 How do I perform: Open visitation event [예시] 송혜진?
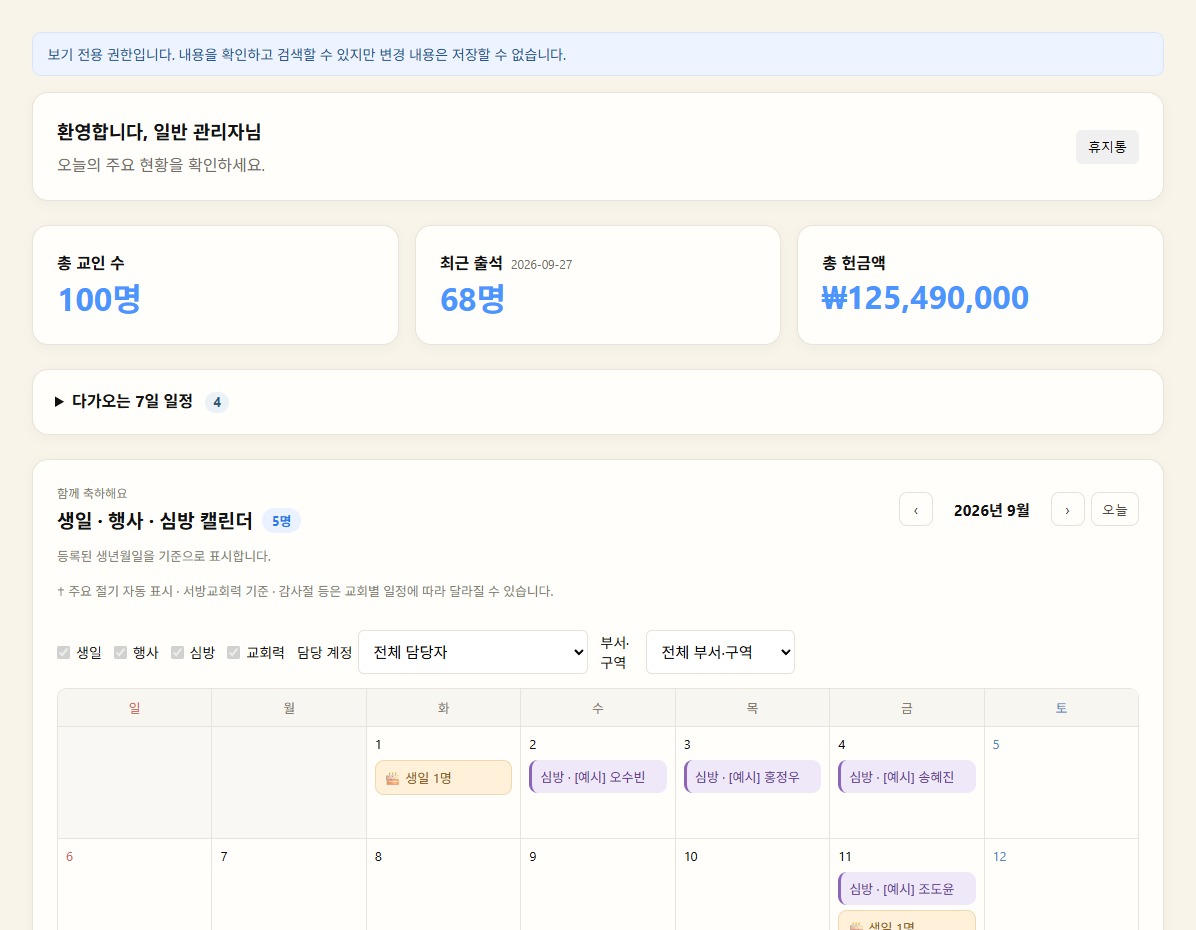pyautogui.click(x=907, y=777)
